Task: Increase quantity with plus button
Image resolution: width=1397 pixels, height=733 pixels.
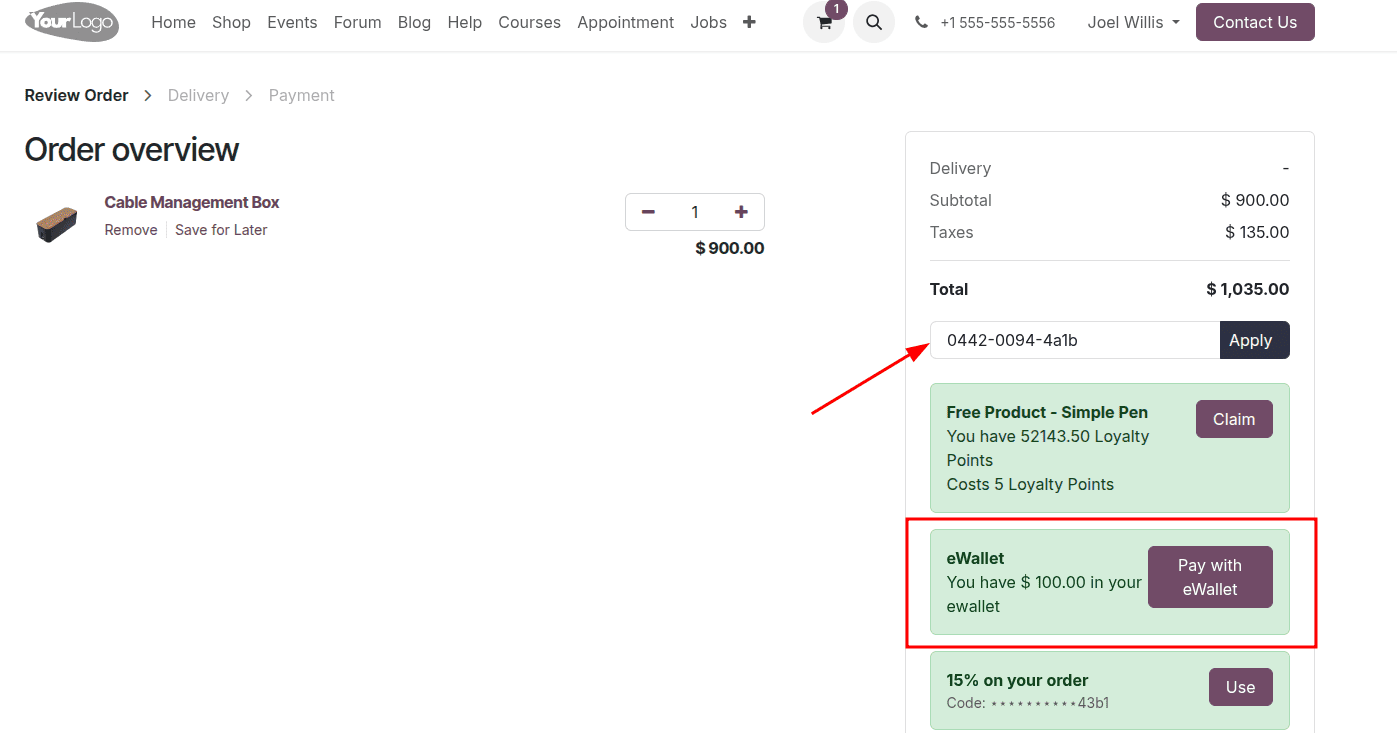Action: pyautogui.click(x=741, y=212)
